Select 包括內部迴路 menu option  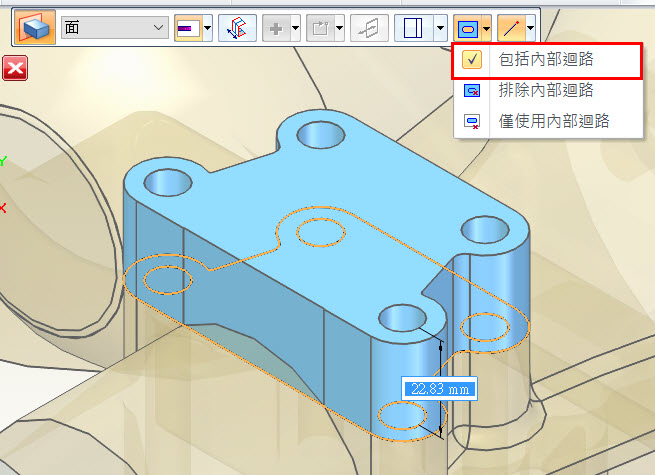coord(547,60)
